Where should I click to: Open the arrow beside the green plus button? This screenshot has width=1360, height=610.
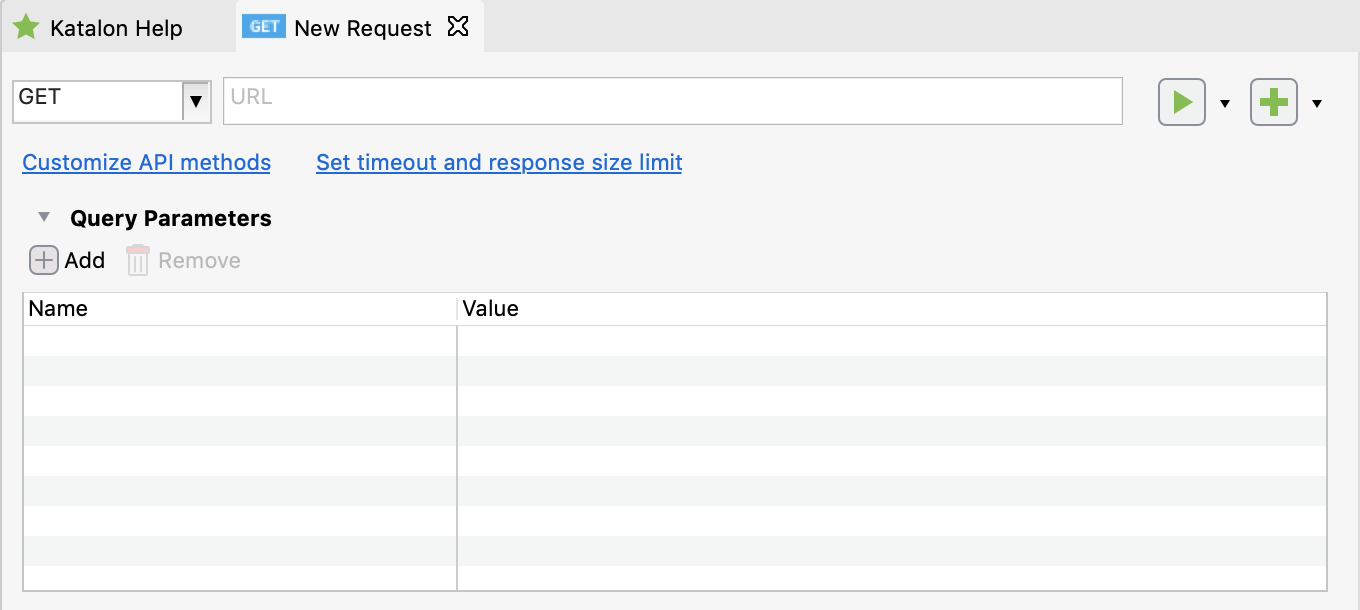click(1317, 104)
